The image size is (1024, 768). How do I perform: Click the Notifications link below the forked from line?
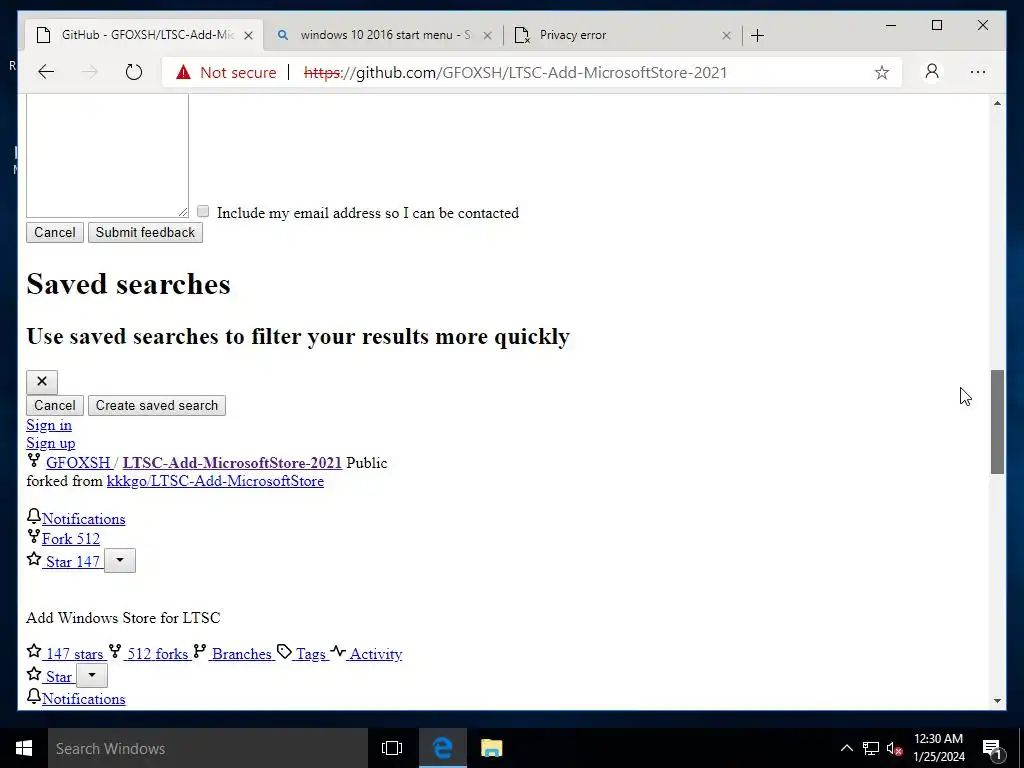point(84,519)
